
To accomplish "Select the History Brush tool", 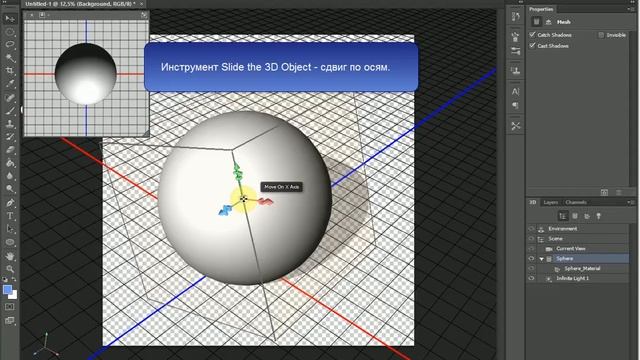I will (10, 136).
